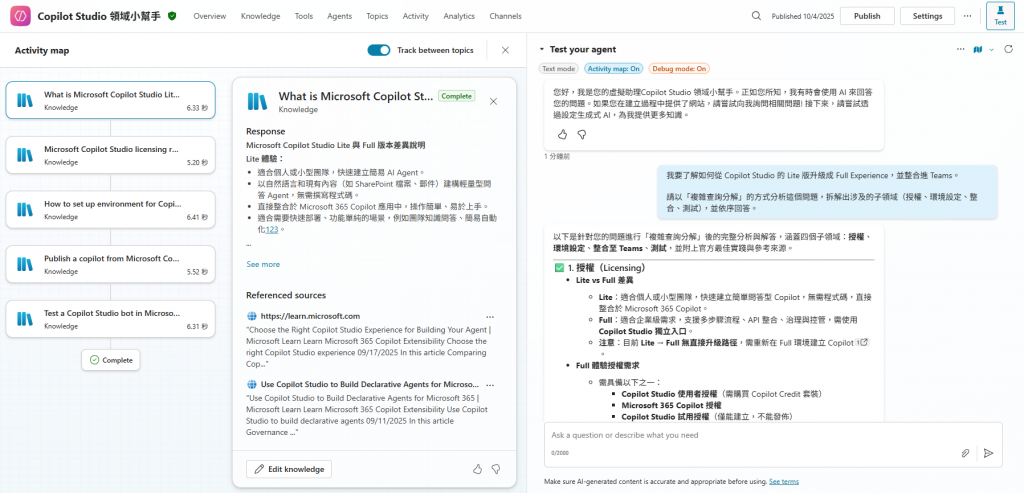The height and width of the screenshot is (493, 1024).
Task: Switch to the Knowledge tab
Action: pos(261,16)
